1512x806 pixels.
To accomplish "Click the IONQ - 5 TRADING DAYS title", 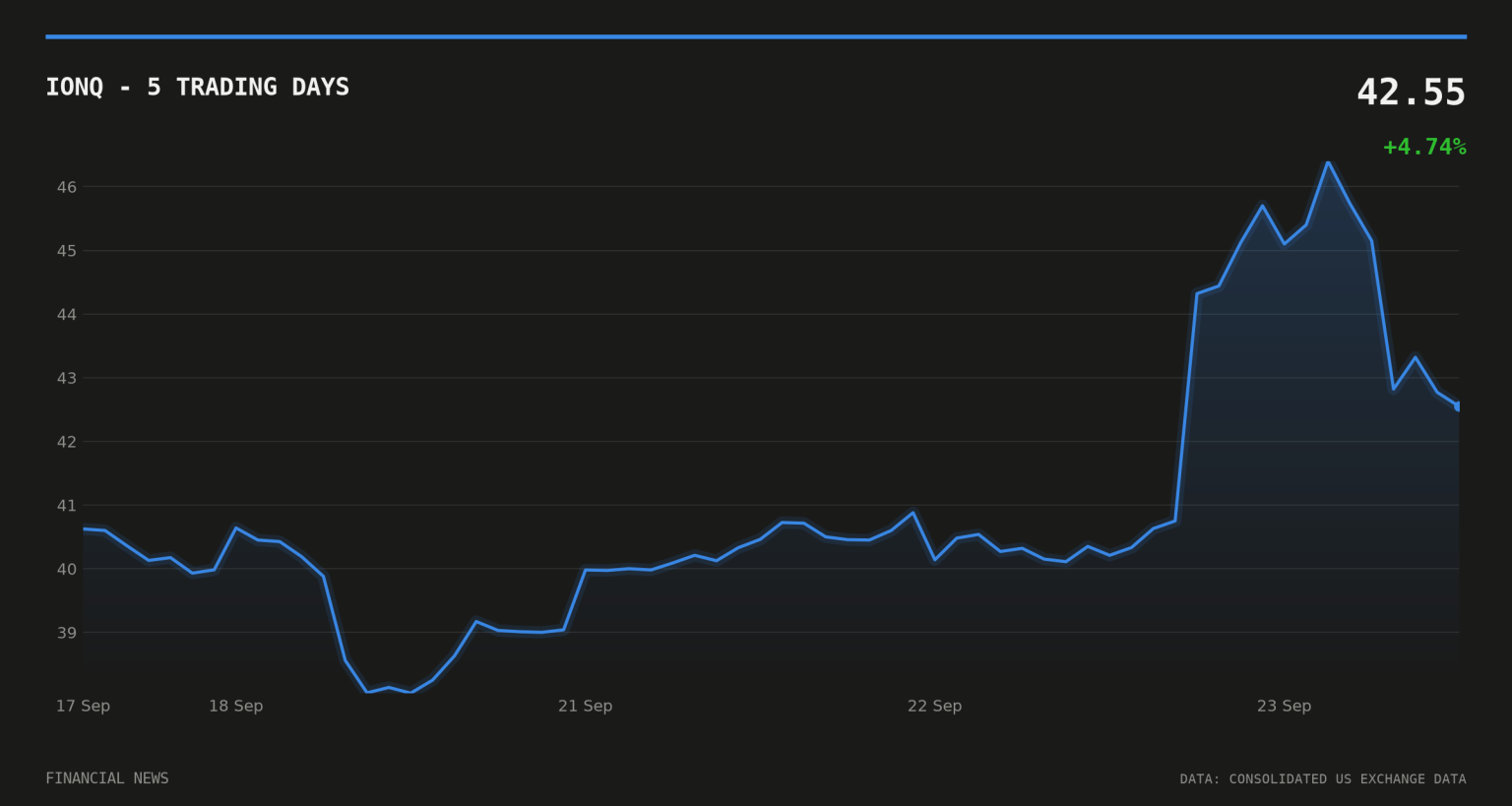I will [197, 88].
